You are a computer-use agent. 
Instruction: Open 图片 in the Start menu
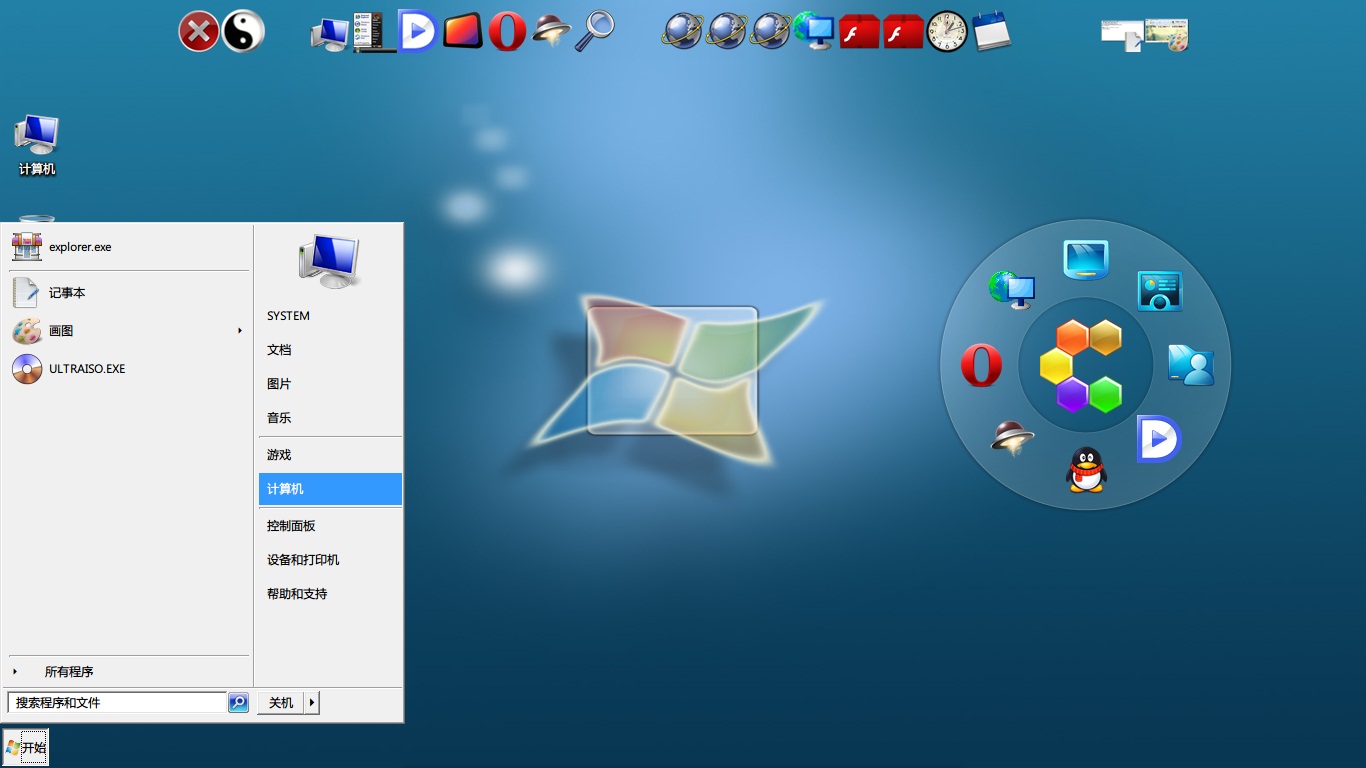(330, 384)
